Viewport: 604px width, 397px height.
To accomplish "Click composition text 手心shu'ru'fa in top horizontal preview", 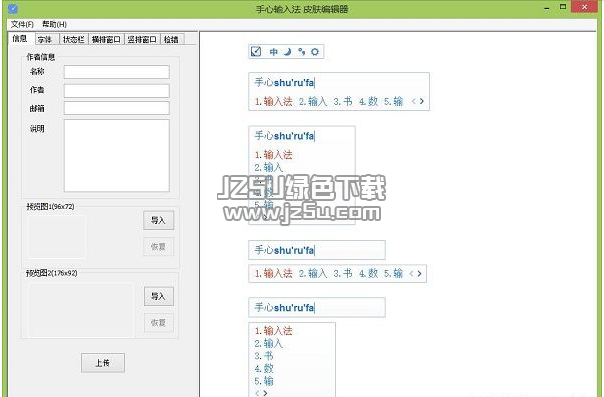I will pos(284,82).
